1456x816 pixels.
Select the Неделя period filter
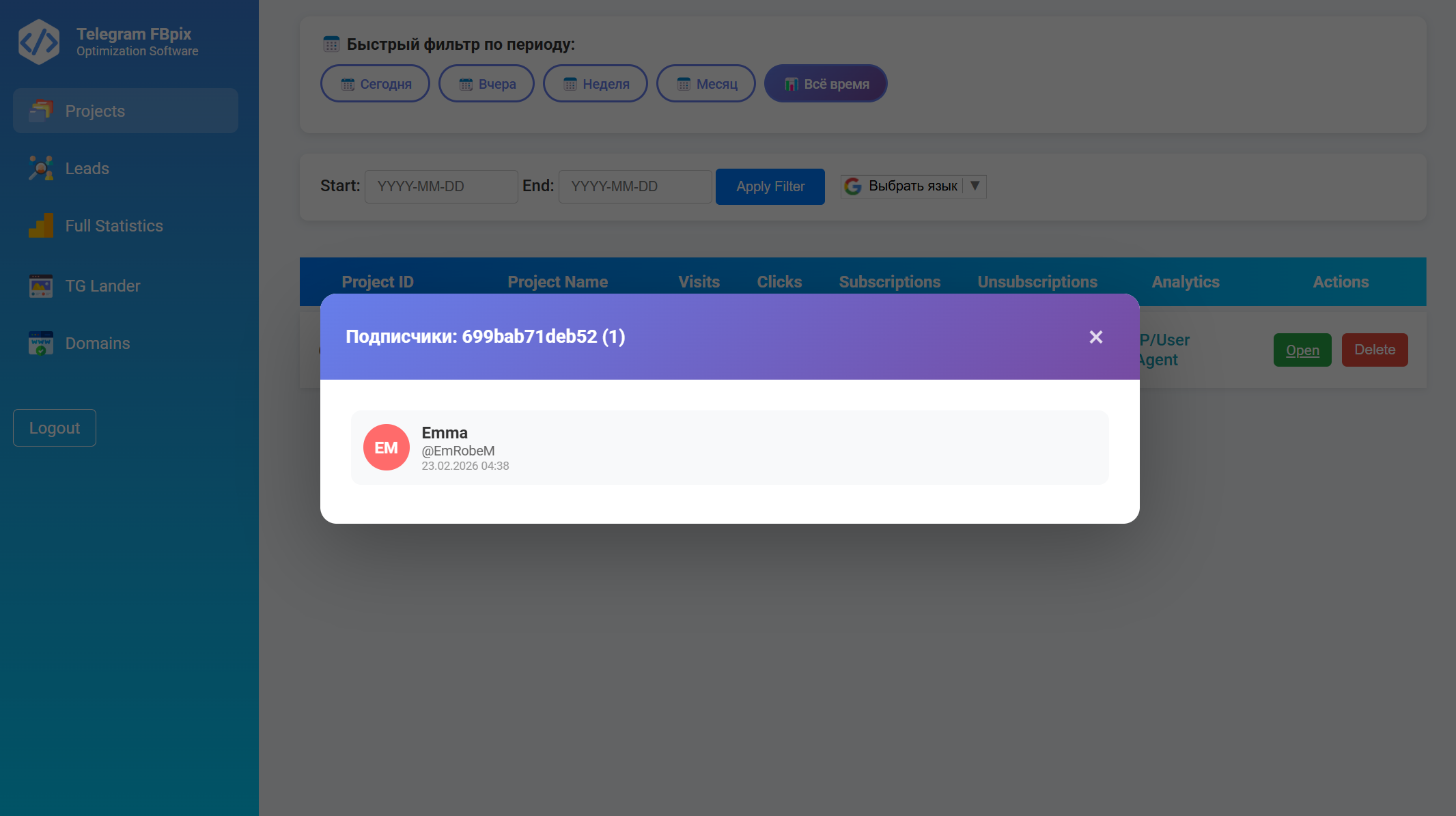coord(595,84)
